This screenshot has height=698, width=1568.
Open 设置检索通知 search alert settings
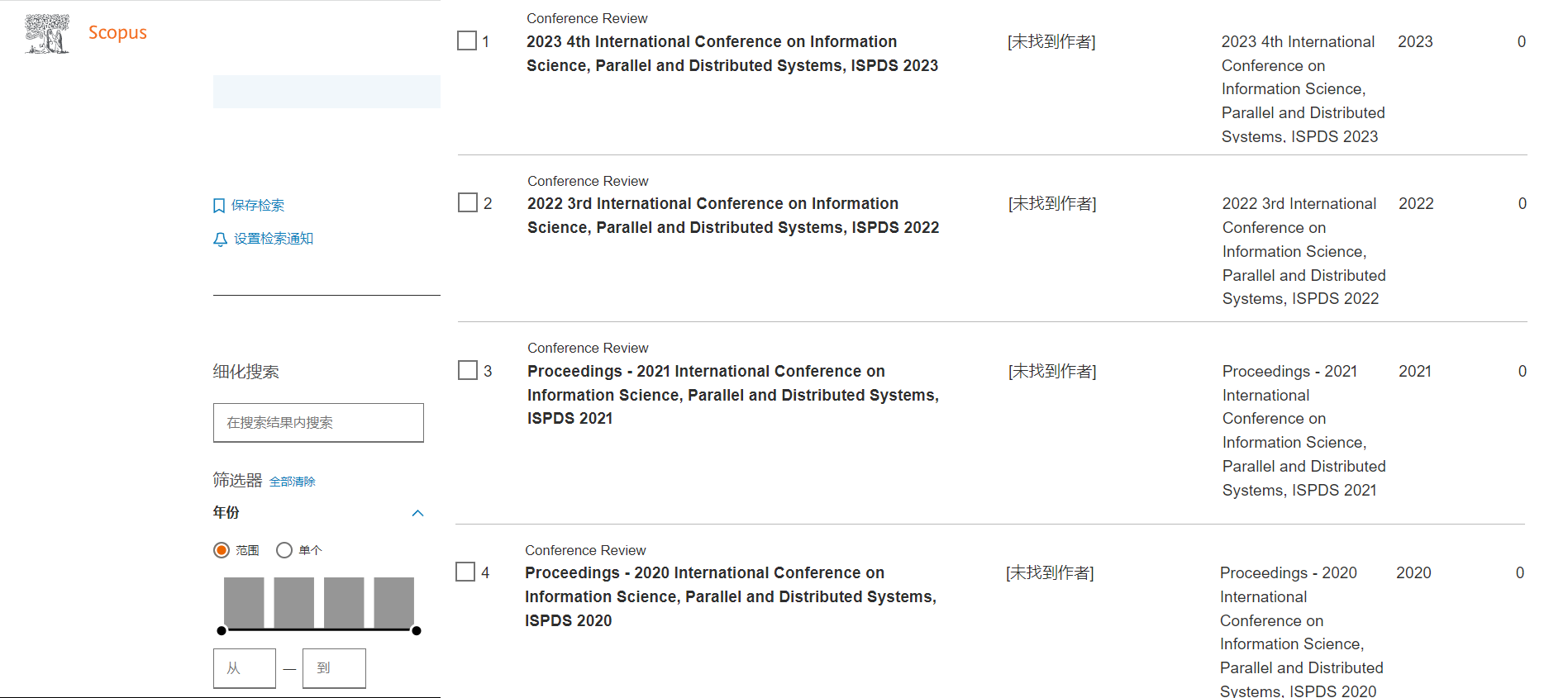(274, 239)
